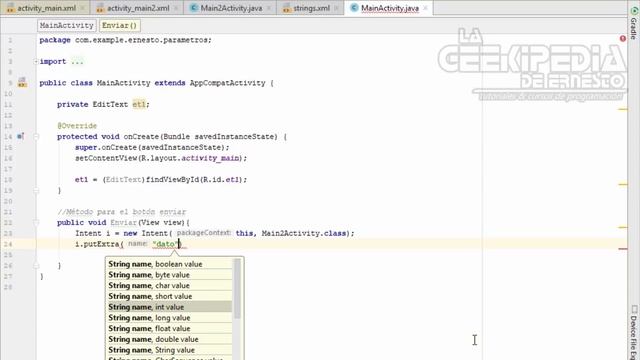Image resolution: width=640 pixels, height=360 pixels.
Task: Choose 'String name, String value' overload
Action: pos(170,350)
